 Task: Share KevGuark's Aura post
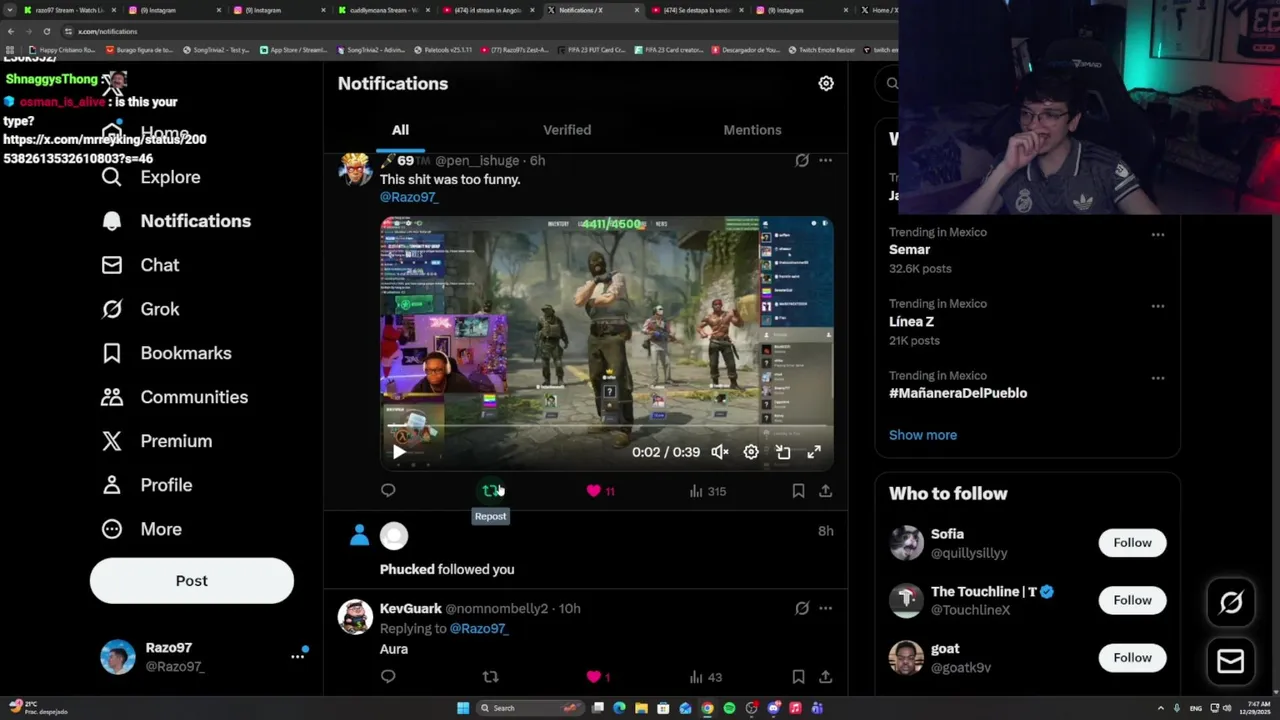click(825, 677)
